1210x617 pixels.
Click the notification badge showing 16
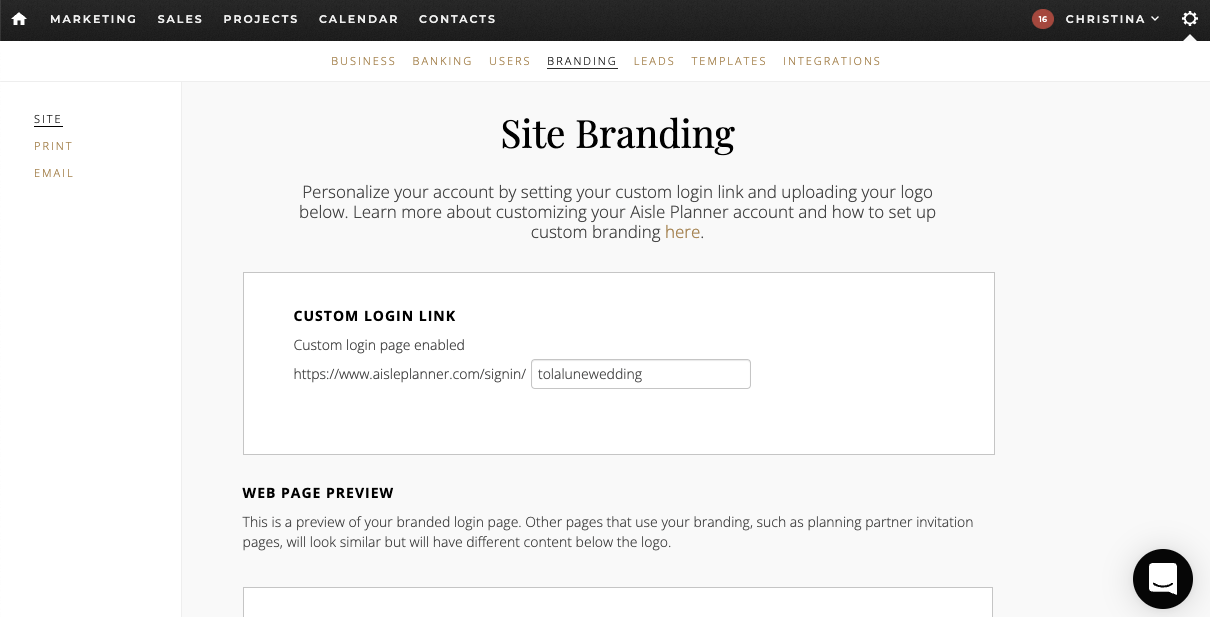1043,18
